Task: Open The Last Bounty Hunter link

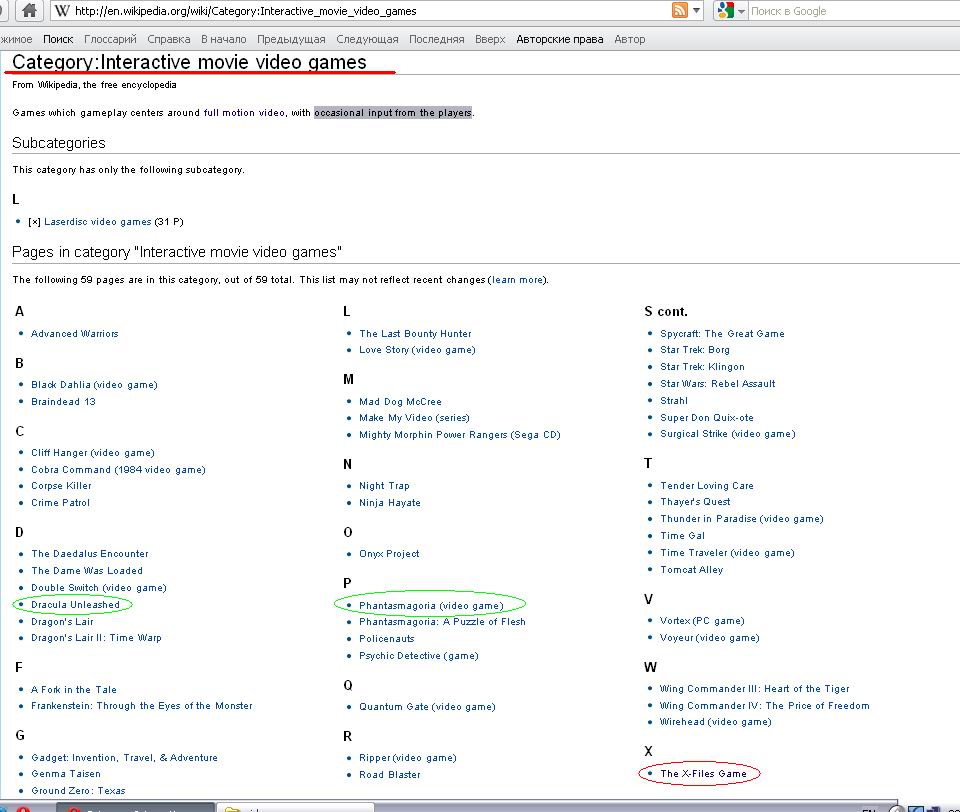Action: coord(415,334)
